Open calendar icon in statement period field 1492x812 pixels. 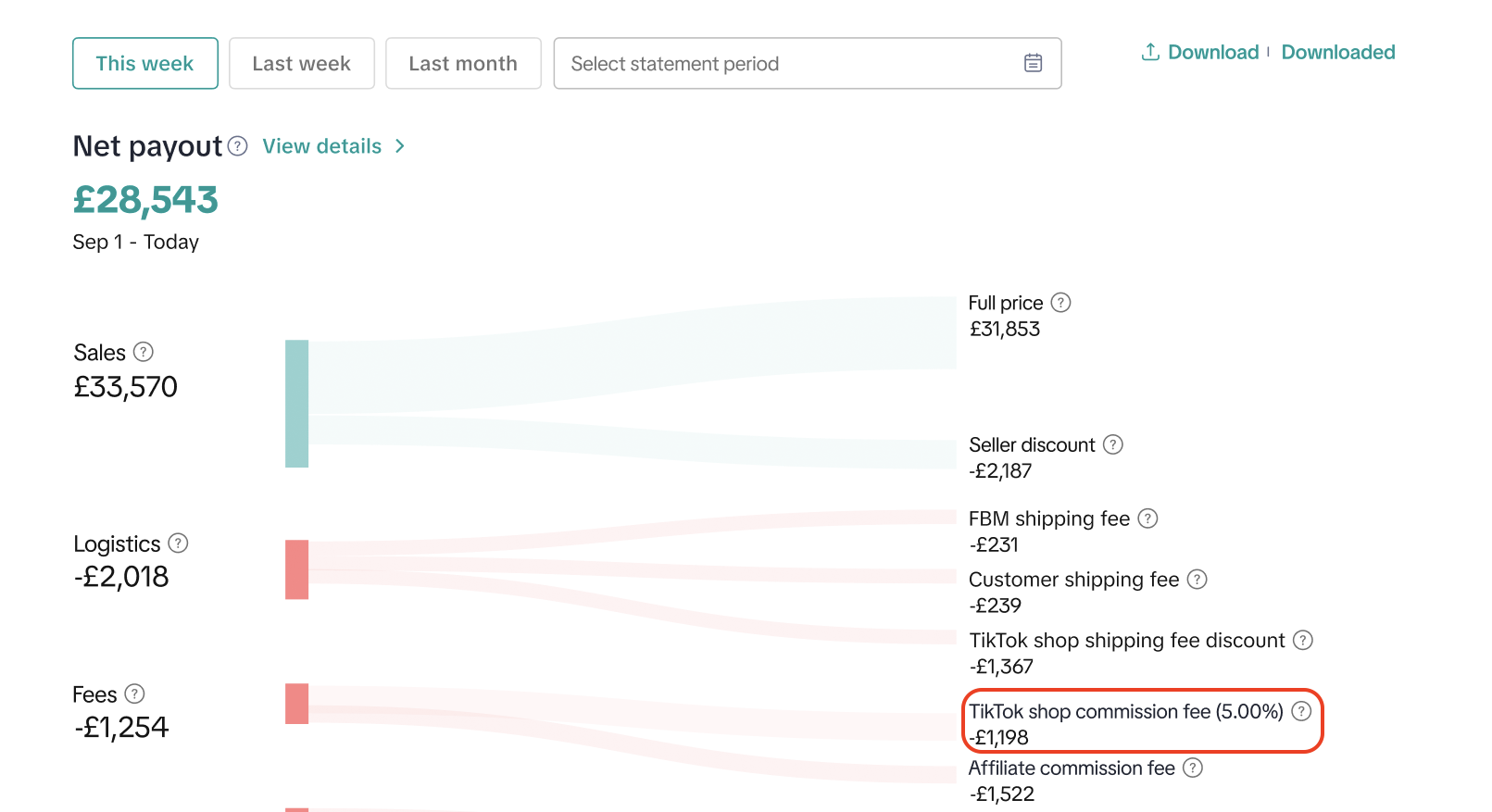[1033, 63]
